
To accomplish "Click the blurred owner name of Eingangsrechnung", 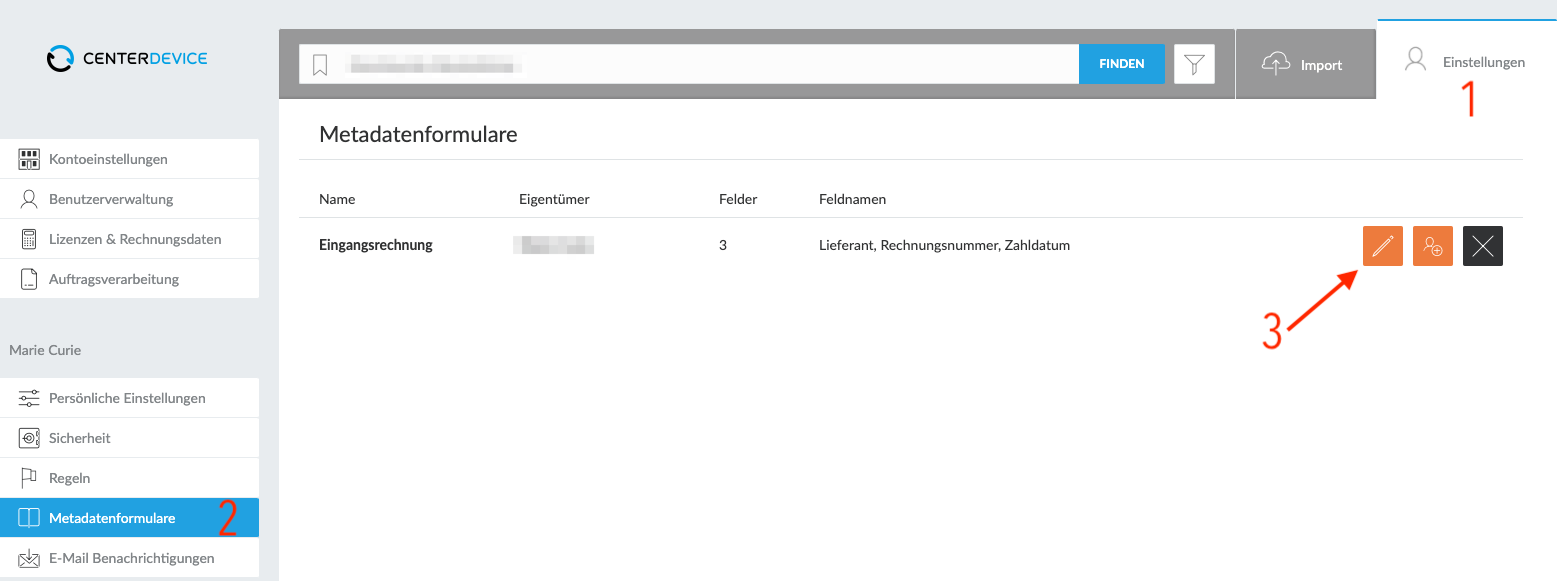I will (x=554, y=245).
